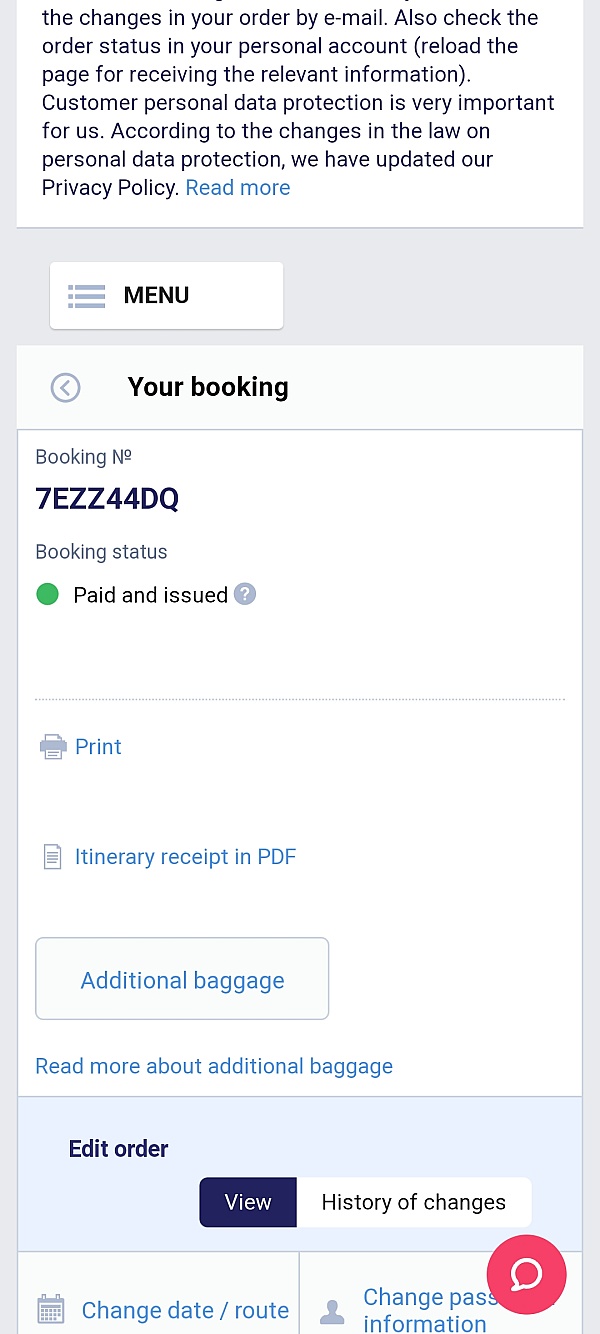600x1334 pixels.
Task: Select Change date / route option
Action: pos(185,1310)
